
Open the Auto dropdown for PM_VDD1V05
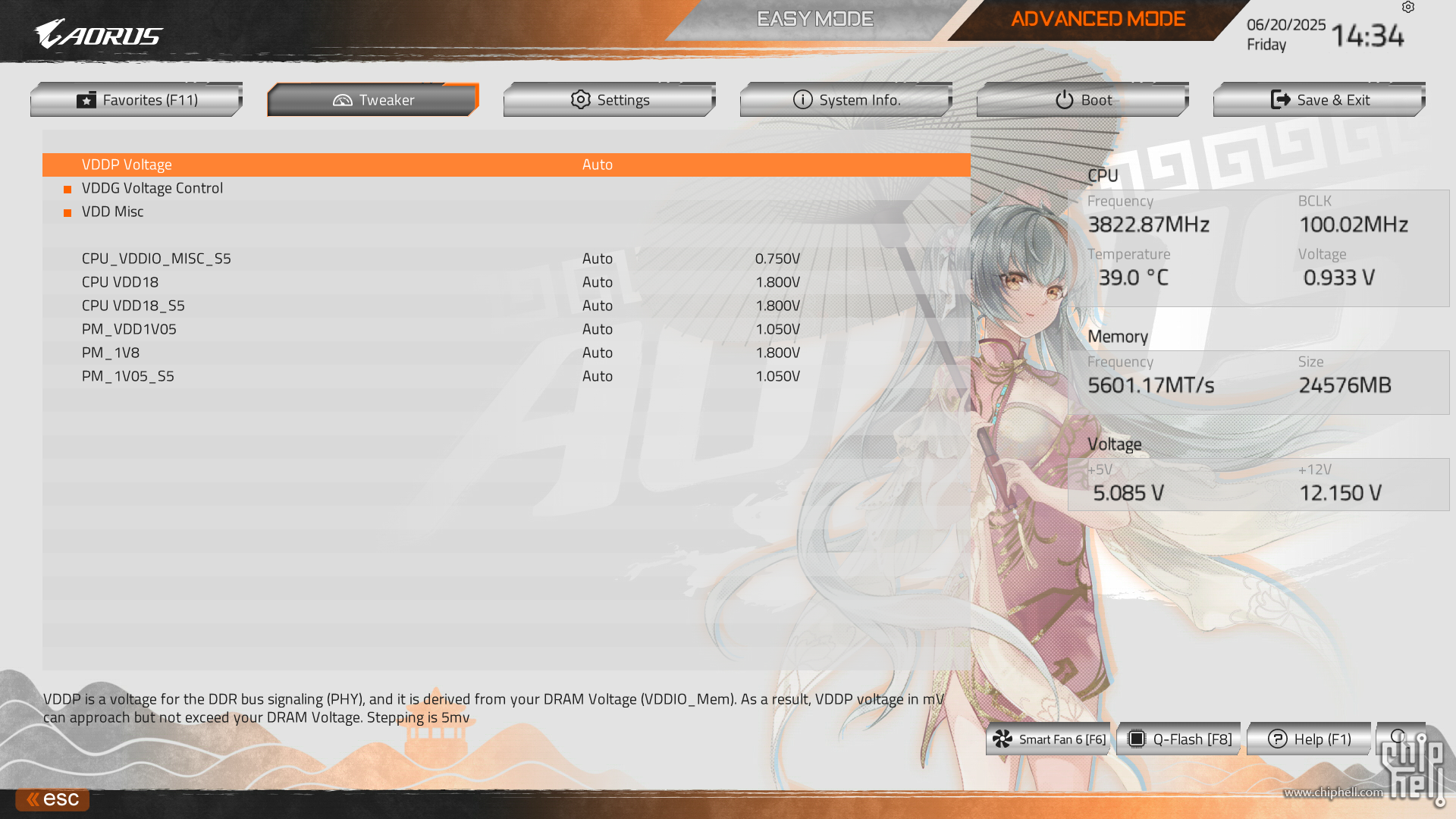pyautogui.click(x=598, y=329)
